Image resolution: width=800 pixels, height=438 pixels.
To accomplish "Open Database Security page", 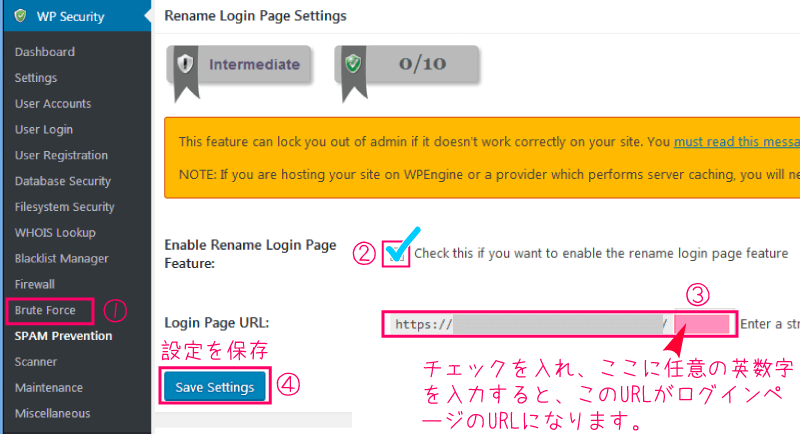I will point(63,181).
